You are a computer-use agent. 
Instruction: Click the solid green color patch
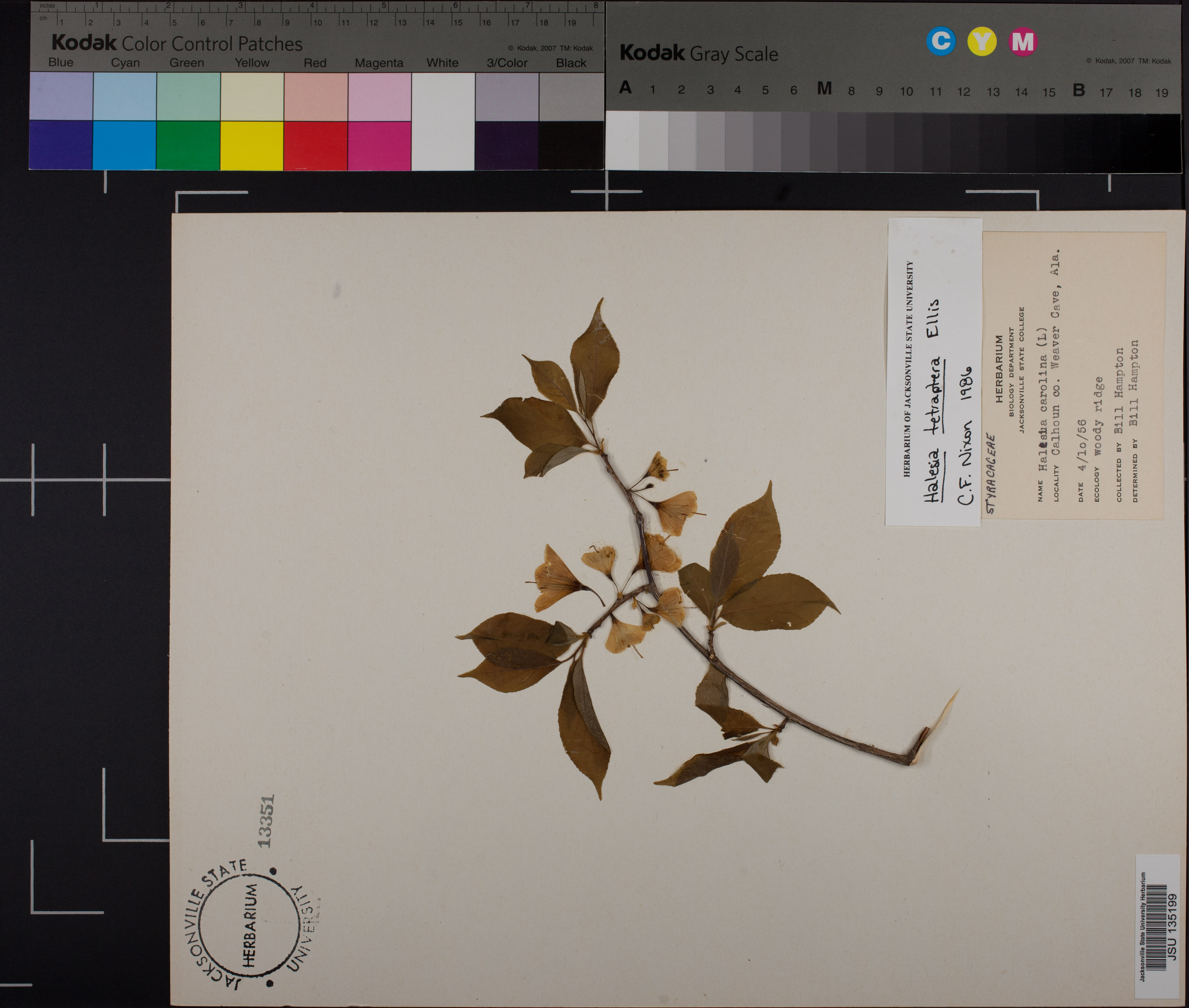tap(188, 145)
